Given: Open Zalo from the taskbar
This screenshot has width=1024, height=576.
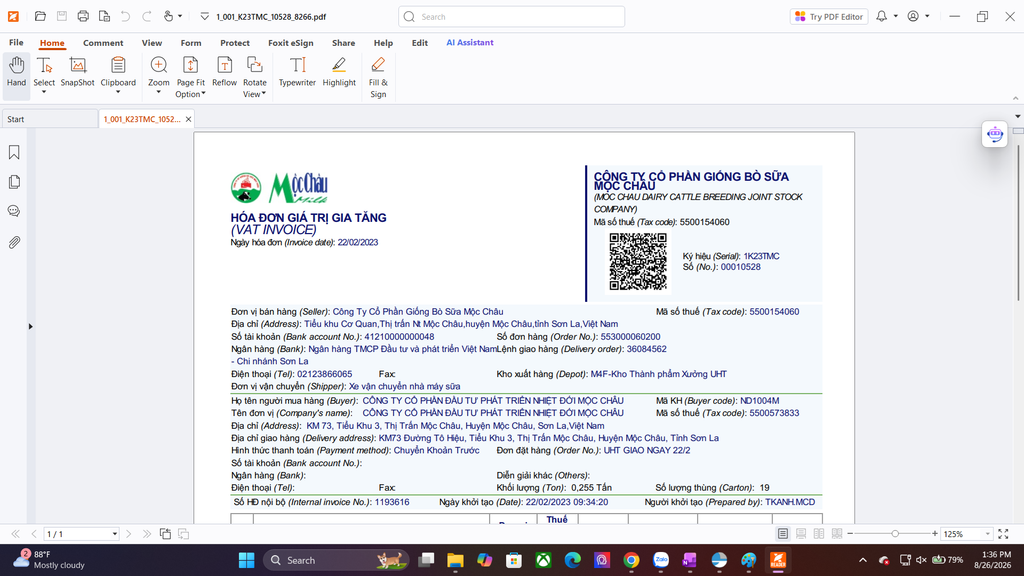Looking at the screenshot, I should tap(661, 560).
